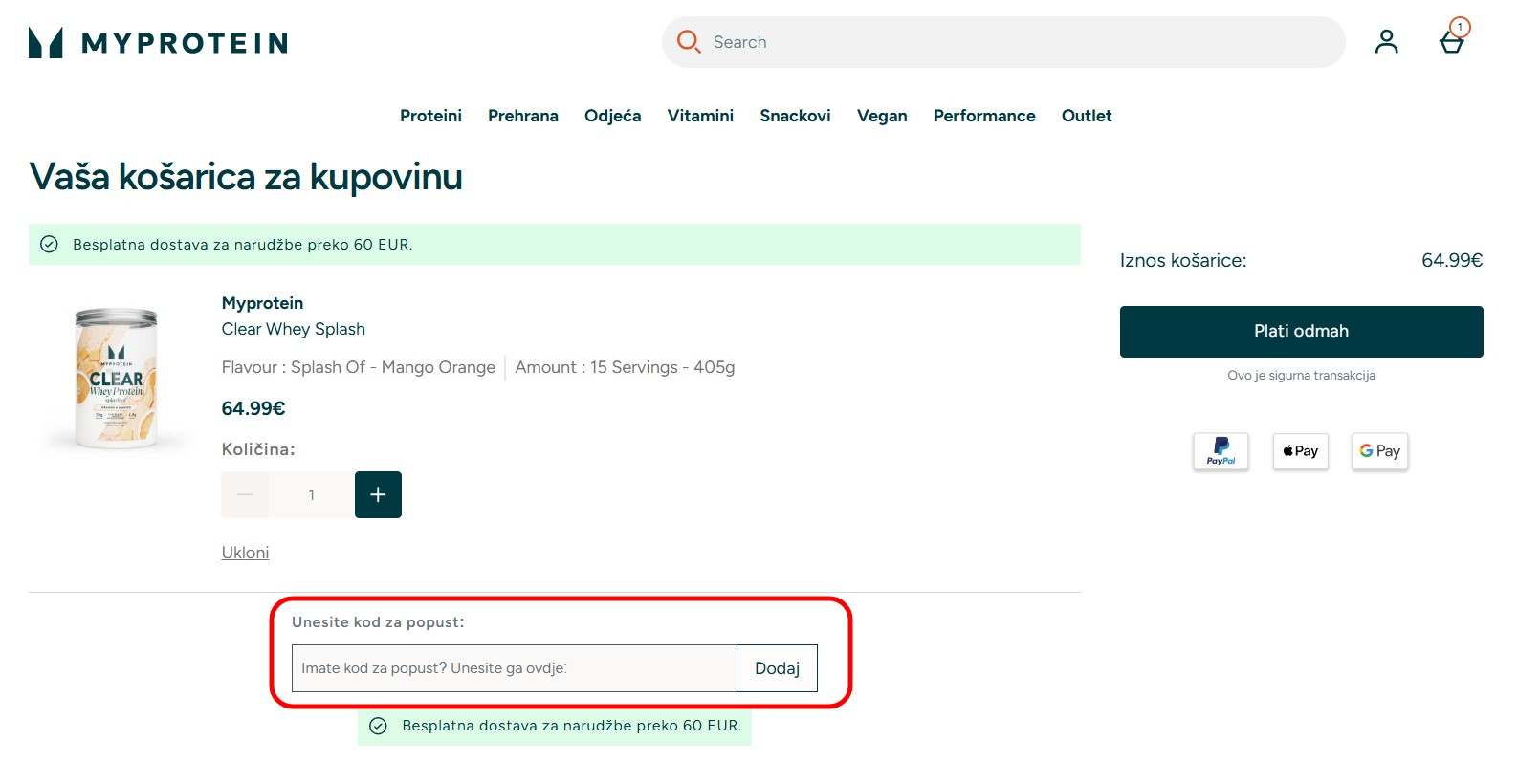Click the search magnifier icon

pyautogui.click(x=688, y=41)
